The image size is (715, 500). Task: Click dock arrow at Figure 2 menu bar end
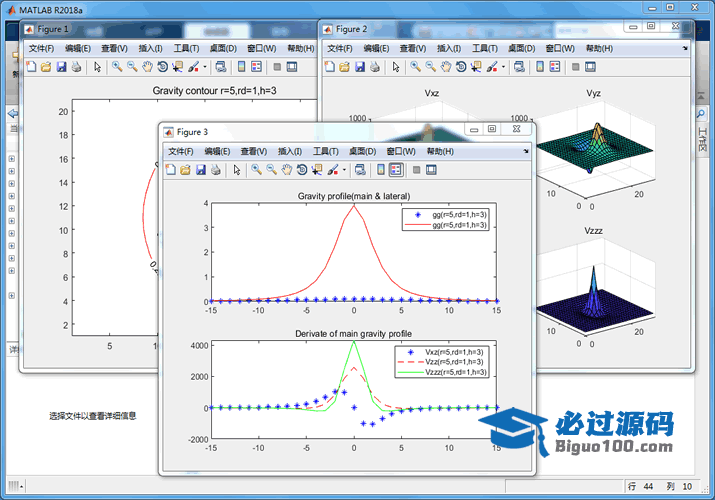(685, 48)
